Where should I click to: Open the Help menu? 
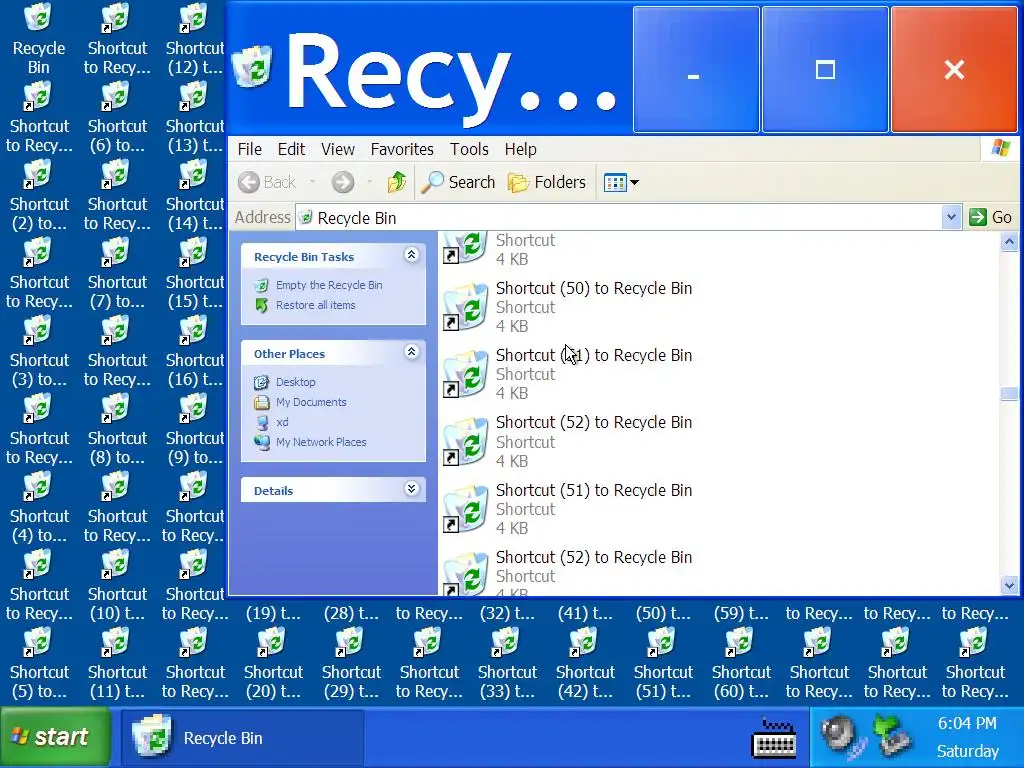pos(520,149)
